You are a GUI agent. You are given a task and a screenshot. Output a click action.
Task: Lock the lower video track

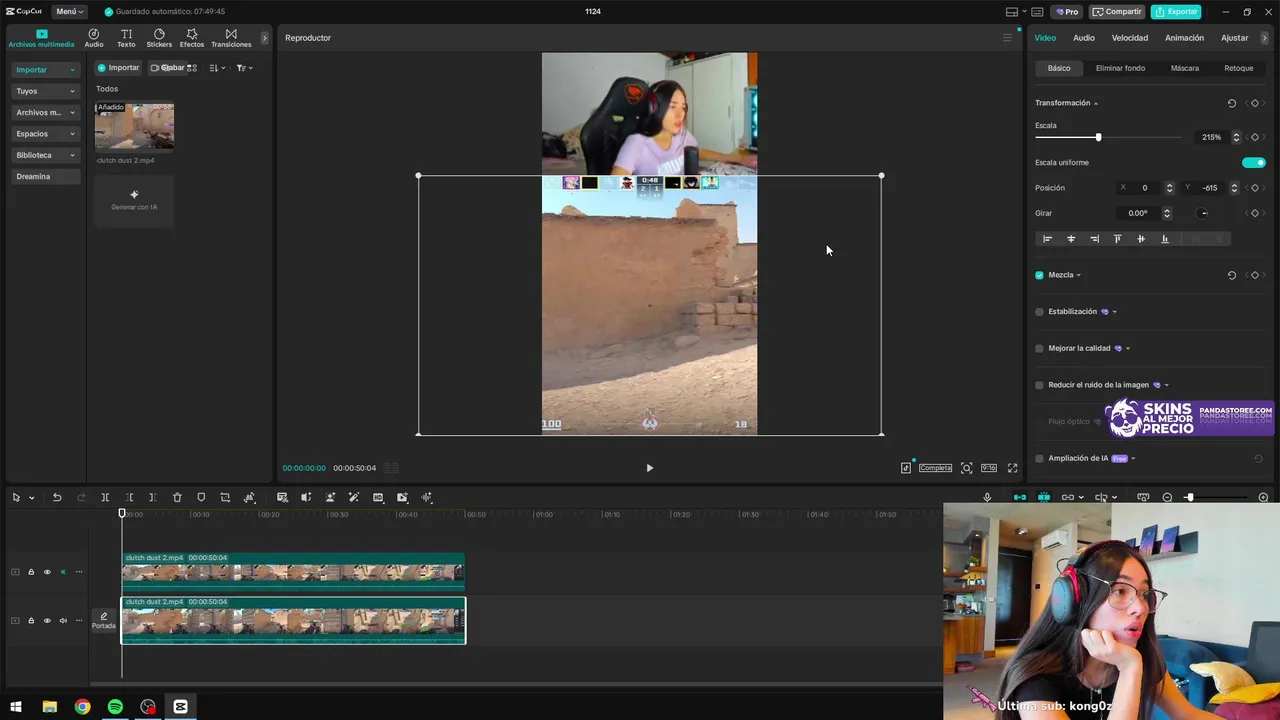pyautogui.click(x=31, y=621)
